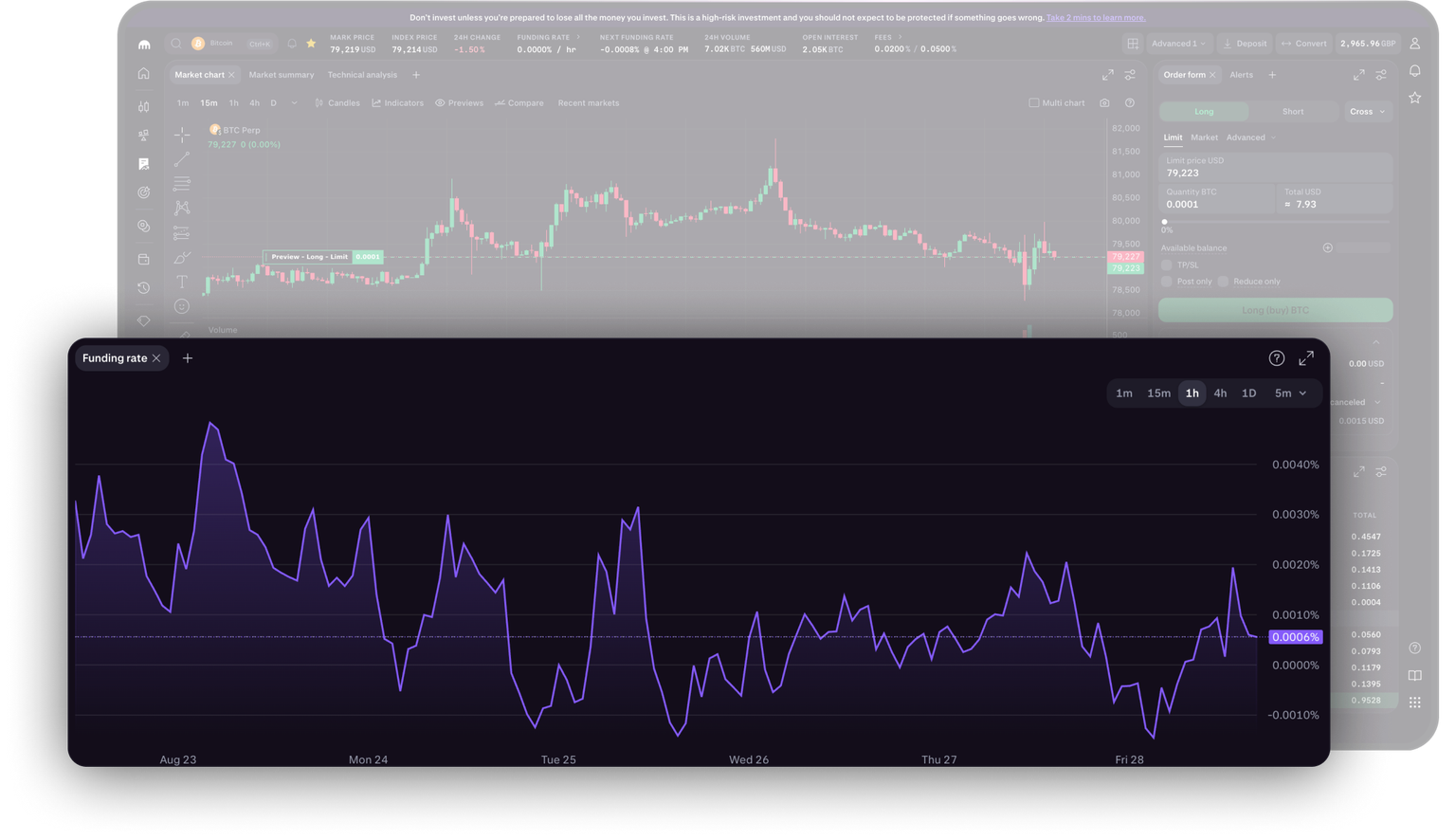
Task: Close the Funding rate tab
Action: pyautogui.click(x=156, y=358)
